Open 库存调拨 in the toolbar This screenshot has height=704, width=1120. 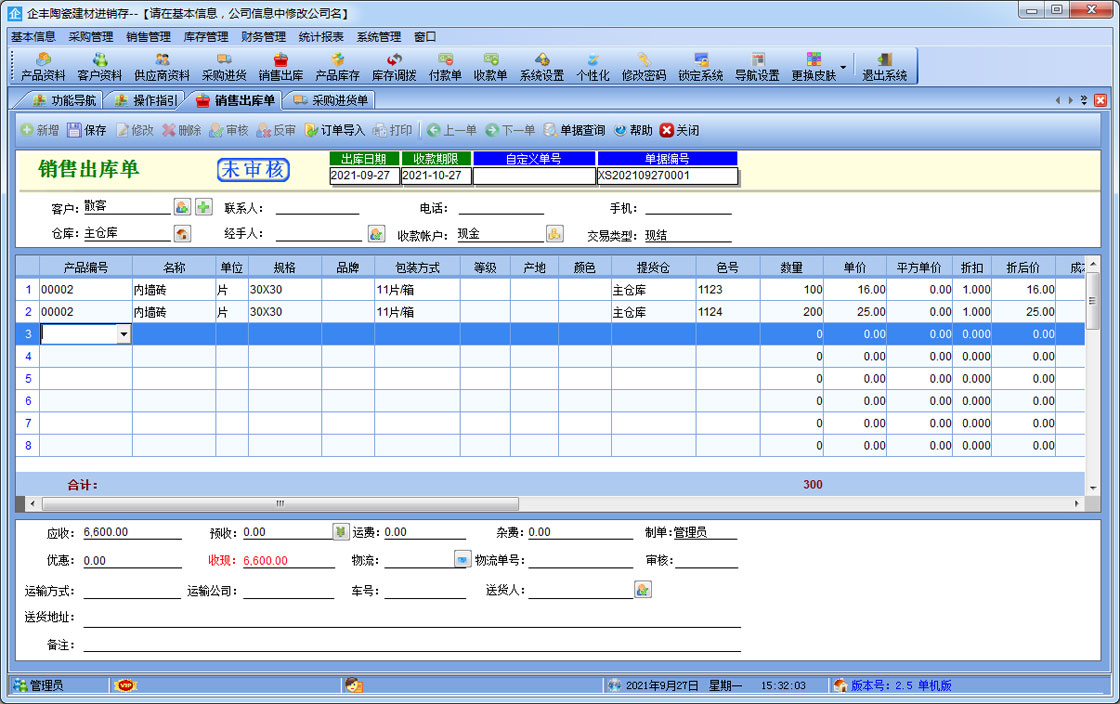click(x=394, y=67)
